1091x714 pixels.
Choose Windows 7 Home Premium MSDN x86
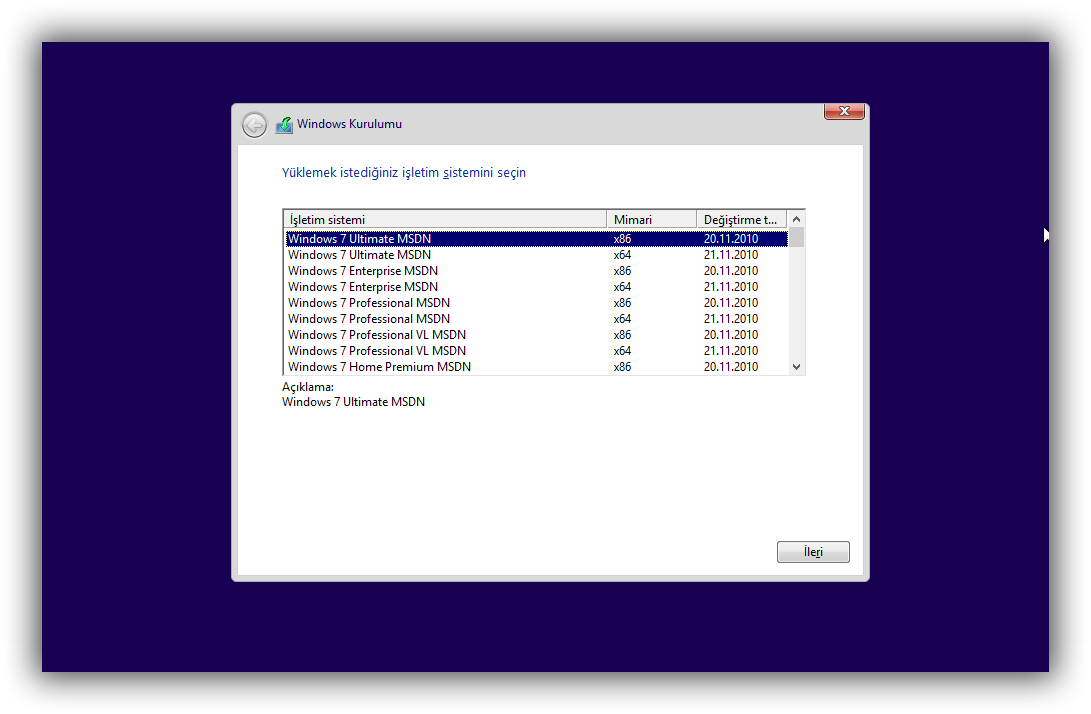(x=379, y=367)
